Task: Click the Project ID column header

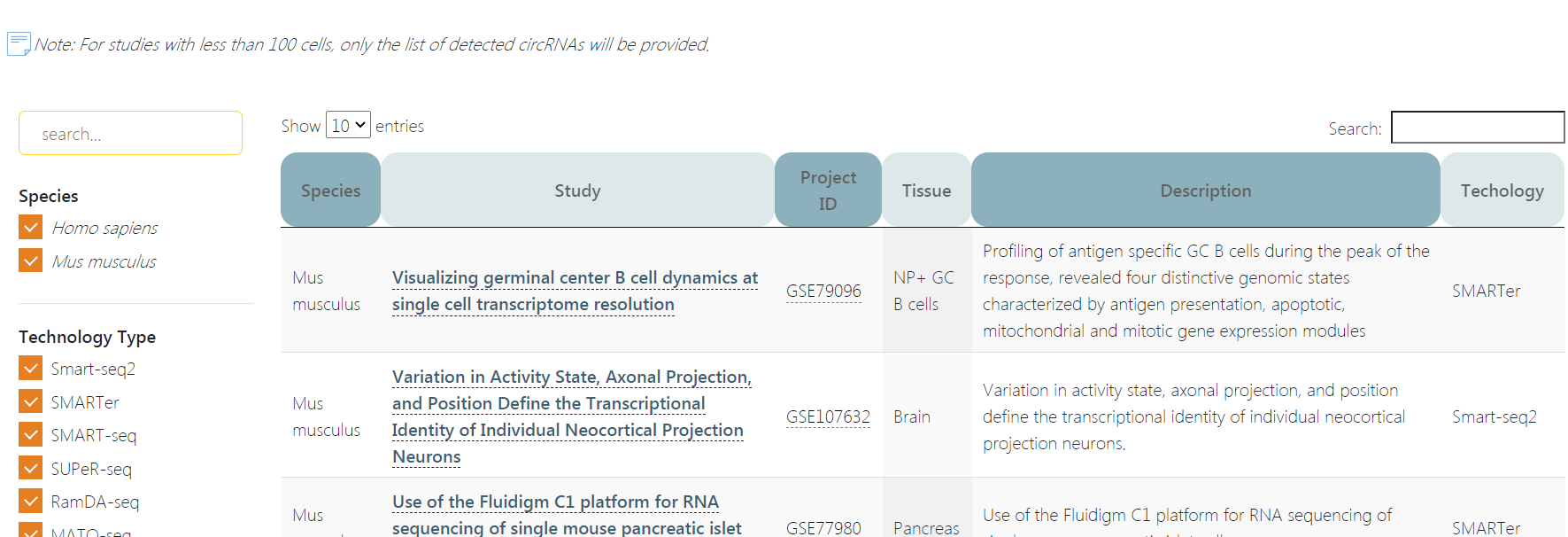Action: tap(828, 191)
